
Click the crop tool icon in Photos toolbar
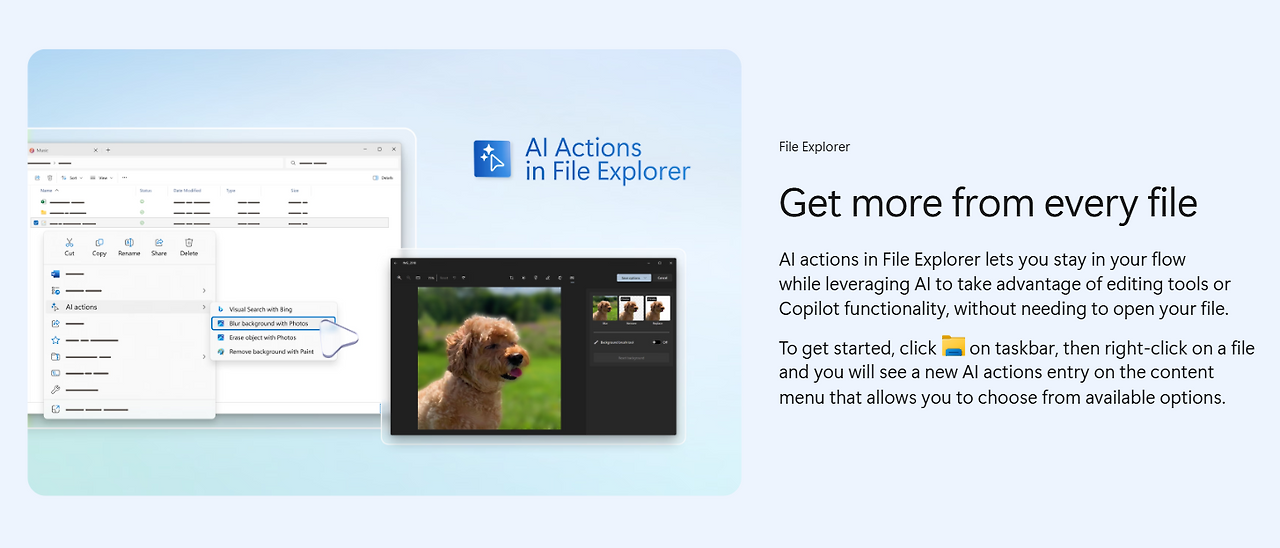click(511, 278)
